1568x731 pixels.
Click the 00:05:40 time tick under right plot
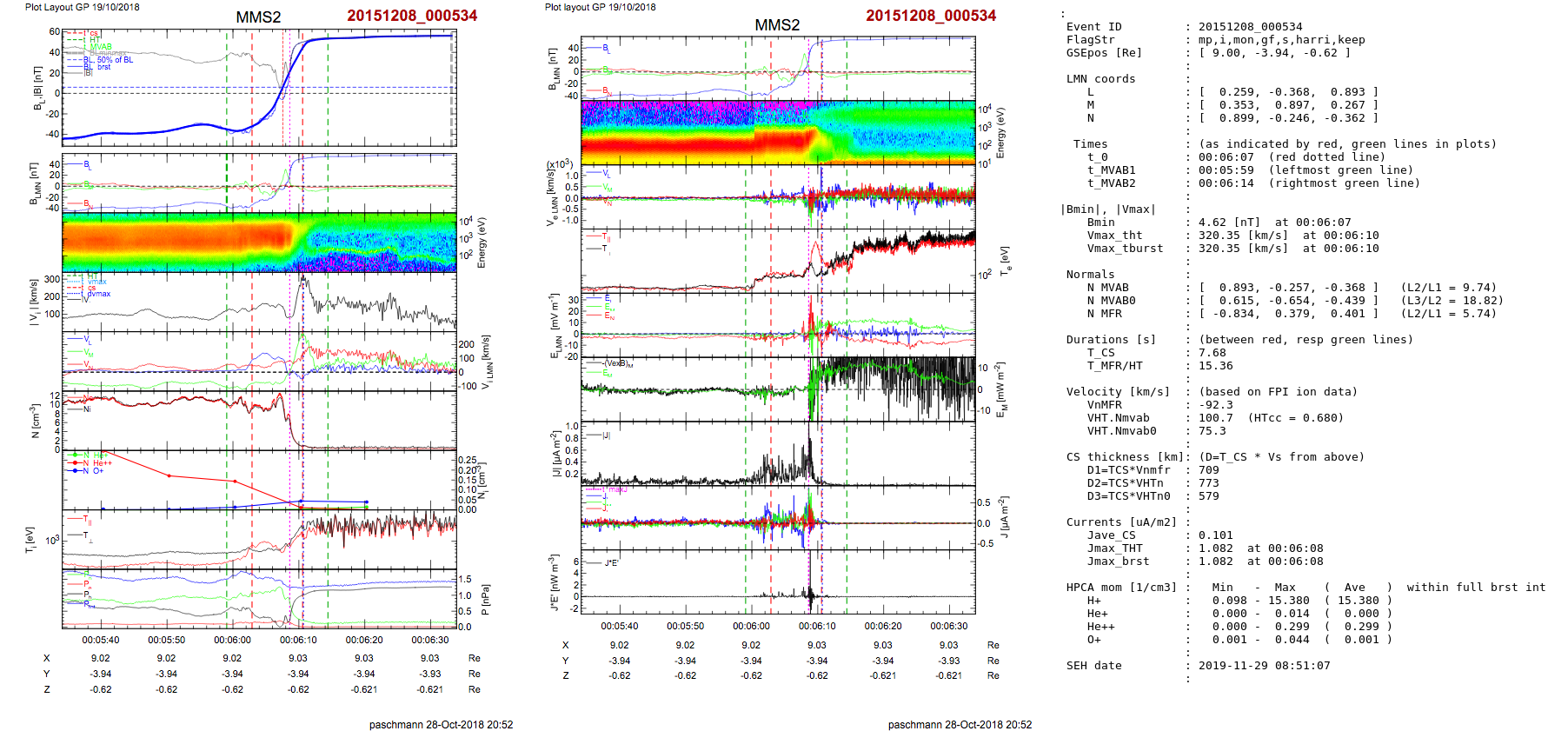(619, 626)
